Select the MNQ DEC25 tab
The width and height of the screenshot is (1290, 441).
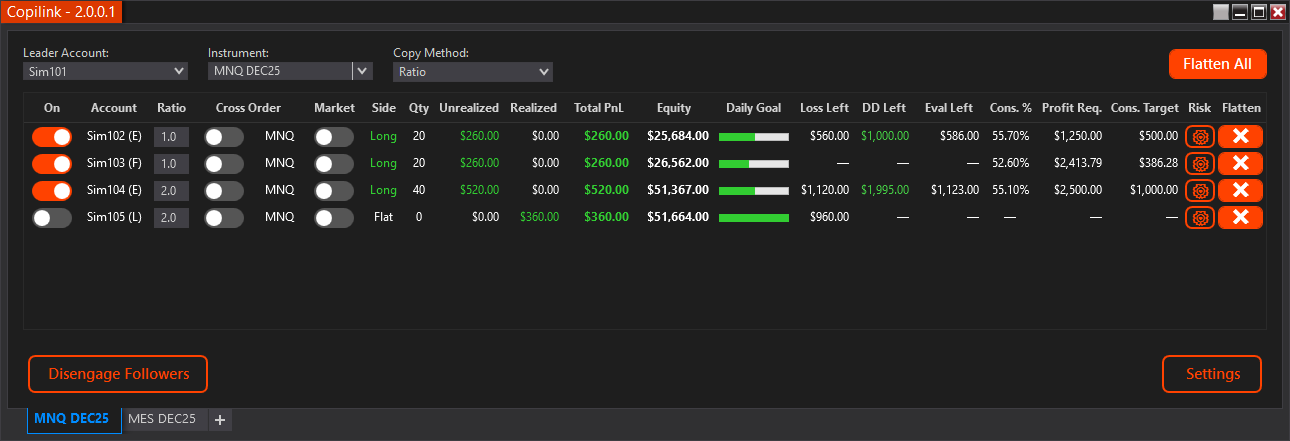pyautogui.click(x=72, y=419)
